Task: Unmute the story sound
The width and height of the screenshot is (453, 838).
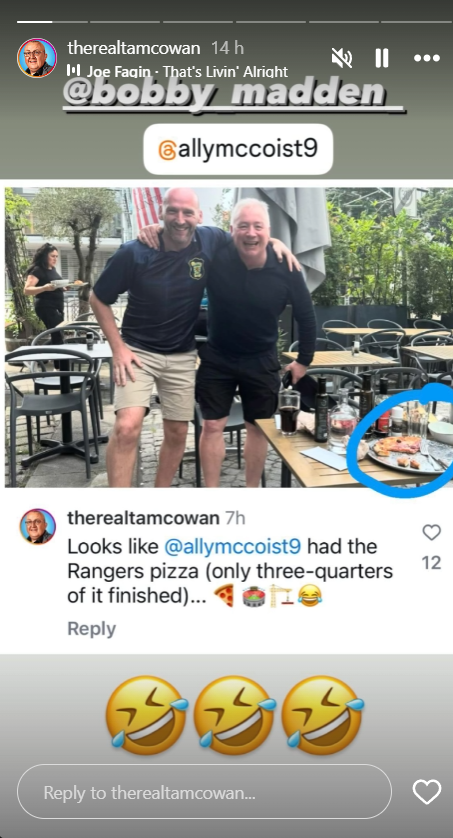Action: click(x=342, y=58)
